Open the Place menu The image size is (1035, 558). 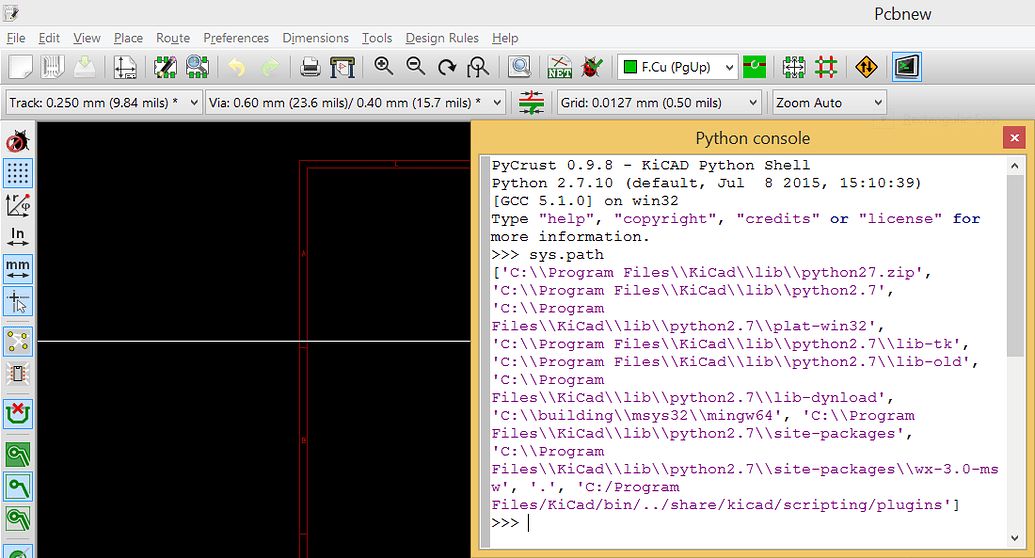128,38
